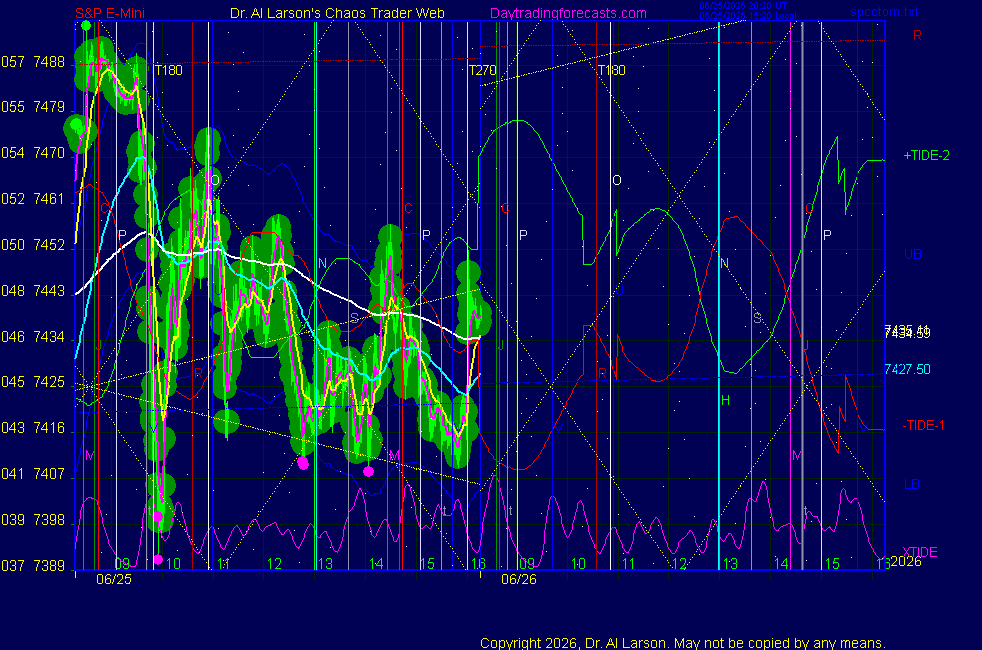Click the "052 7461" price axis label
982x650 pixels.
[x=33, y=199]
